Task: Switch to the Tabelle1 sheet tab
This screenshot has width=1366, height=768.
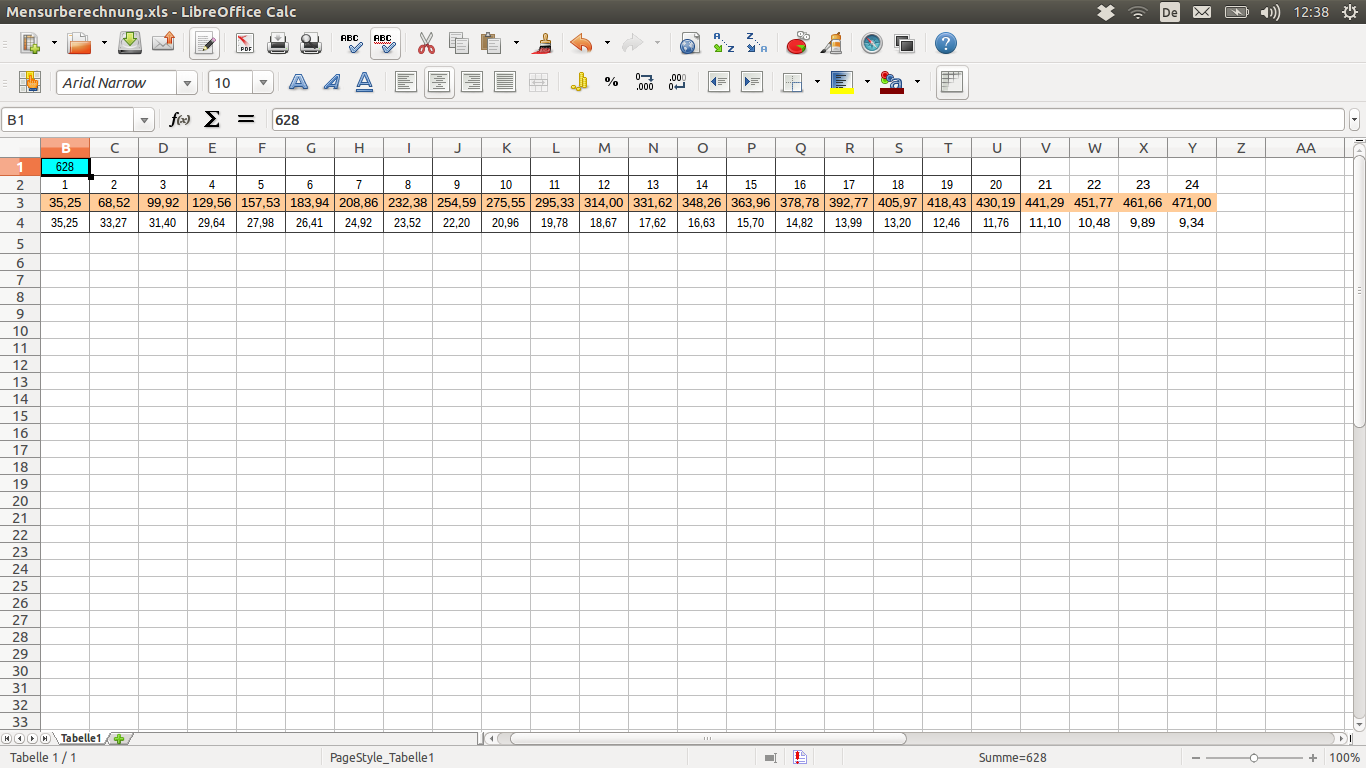Action: point(81,738)
